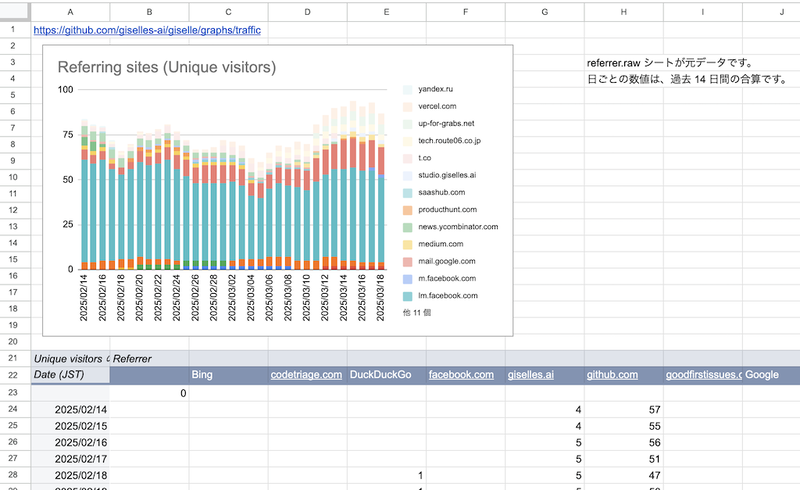Open the github.com column header link
The width and height of the screenshot is (800, 490).
click(612, 375)
